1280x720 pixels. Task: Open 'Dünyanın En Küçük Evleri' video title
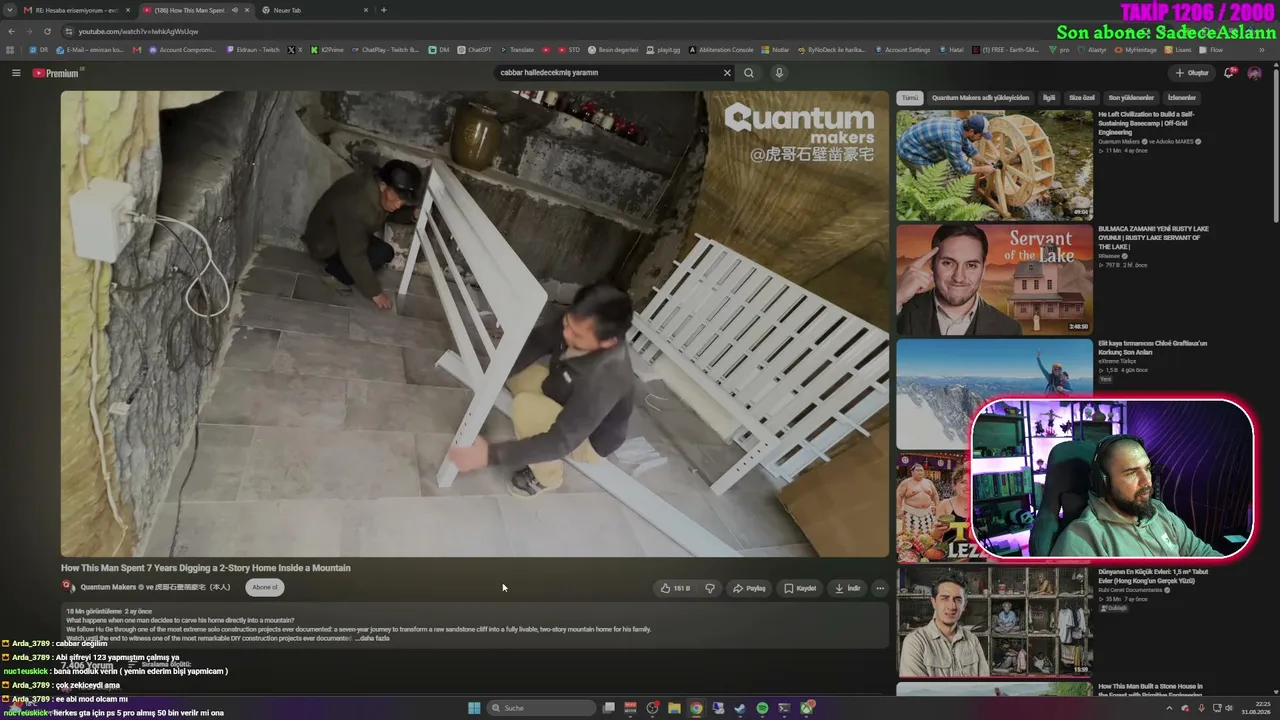pyautogui.click(x=1153, y=577)
